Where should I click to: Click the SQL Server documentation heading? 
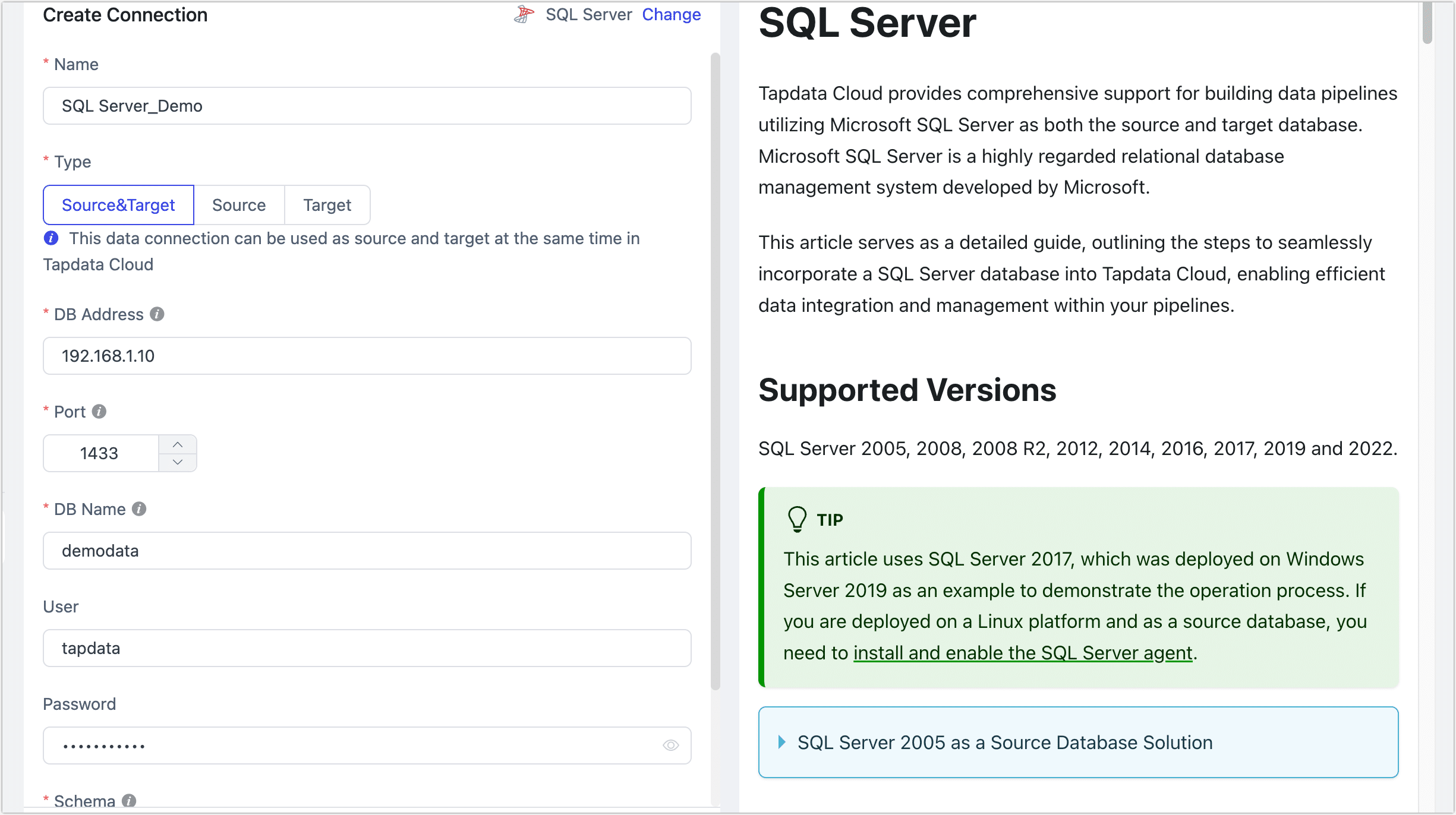(x=867, y=23)
